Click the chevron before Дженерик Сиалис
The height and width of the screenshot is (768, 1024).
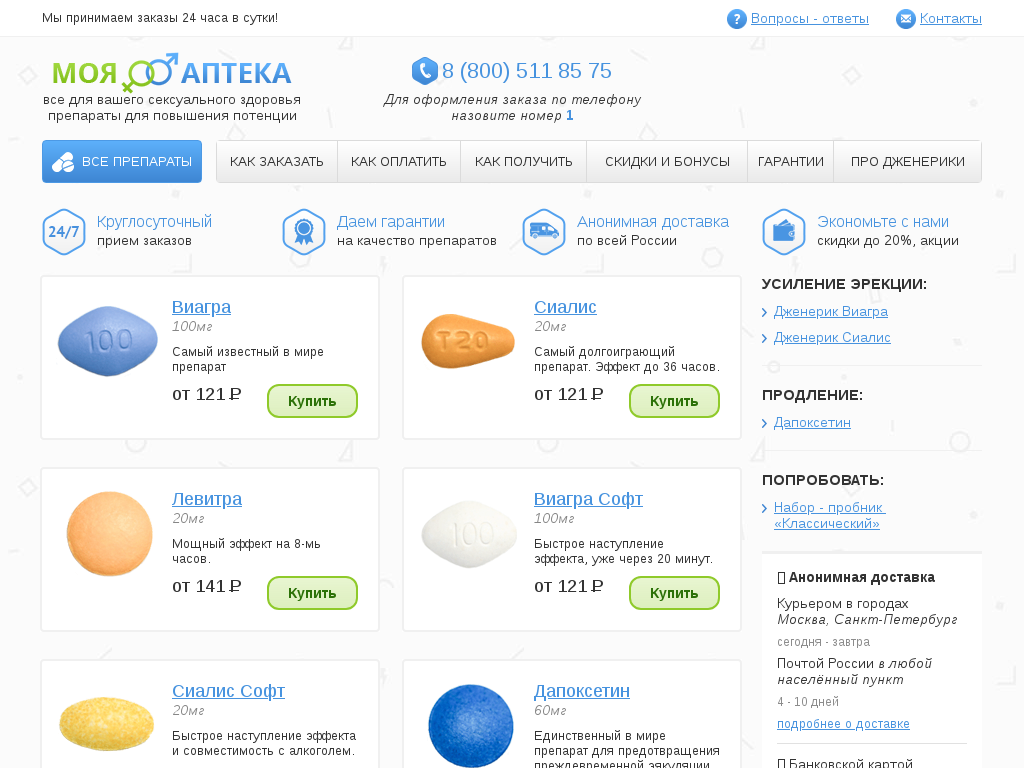point(765,338)
